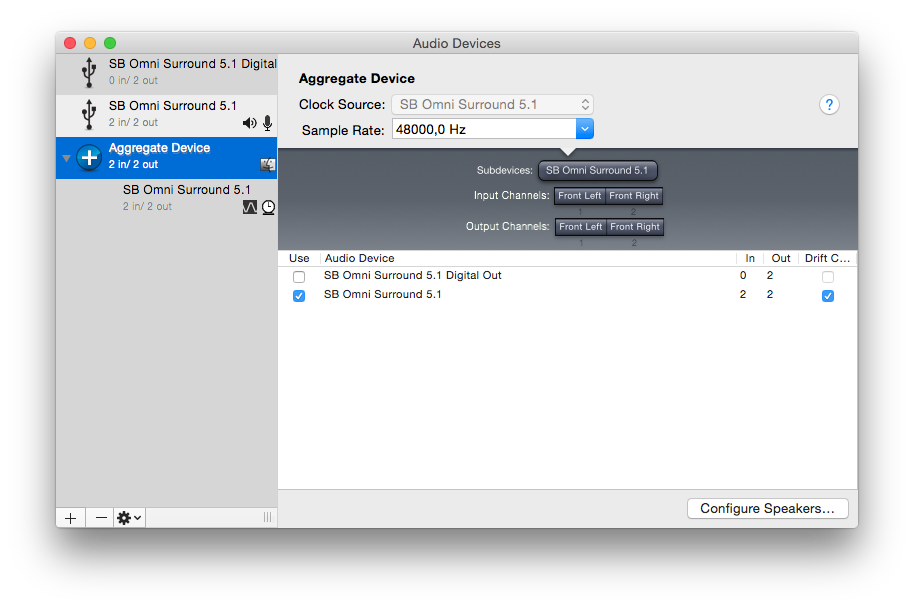Zoom the Audio Devices window with the green button
This screenshot has height=608, width=914.
[x=110, y=43]
